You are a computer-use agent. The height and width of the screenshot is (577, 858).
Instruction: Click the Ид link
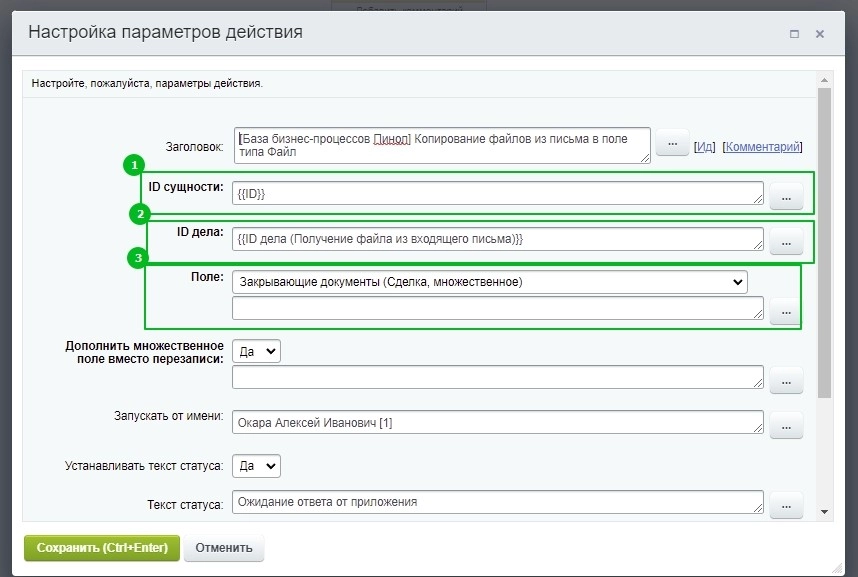tap(705, 147)
